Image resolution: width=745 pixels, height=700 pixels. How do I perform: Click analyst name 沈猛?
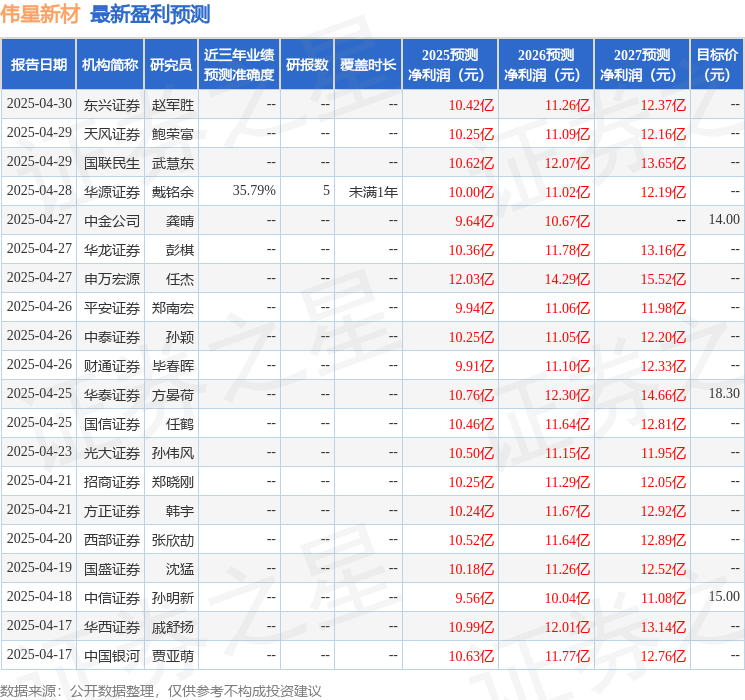180,569
